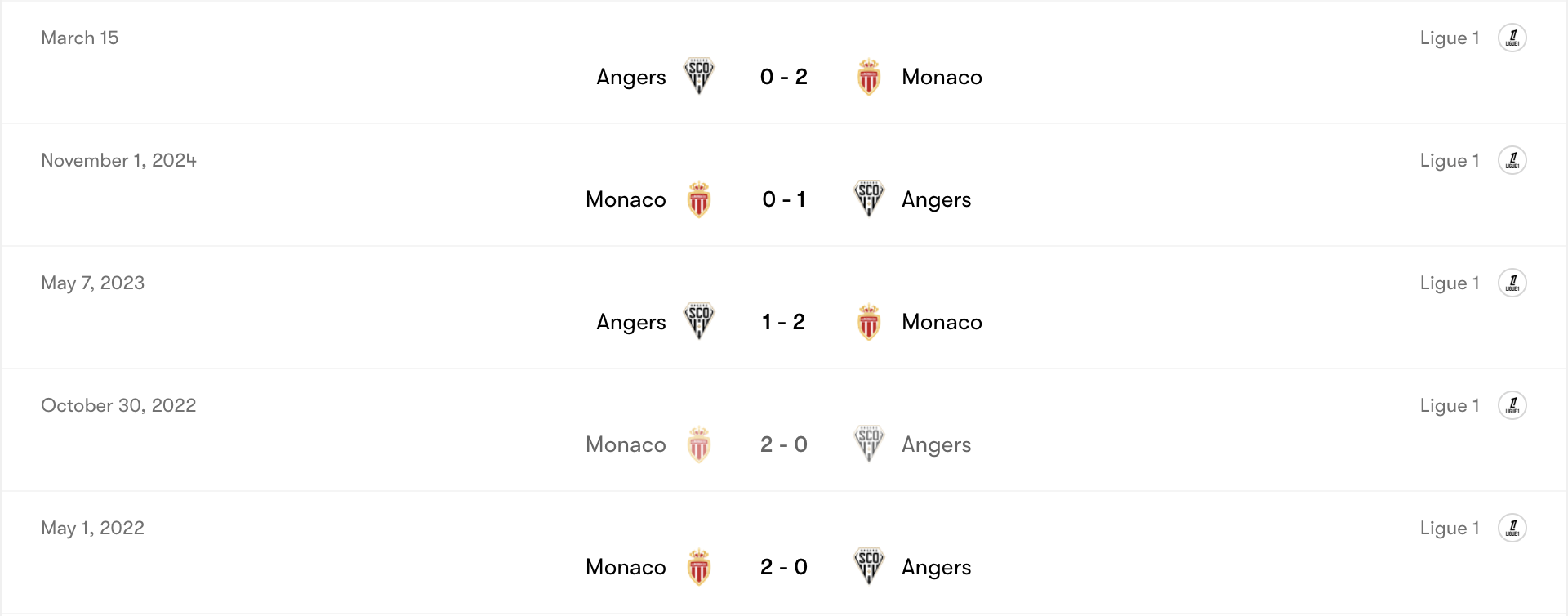Click the Monaco crest in the May 7, 2023 match
Viewport: 1568px width, 616px height.
point(869,322)
